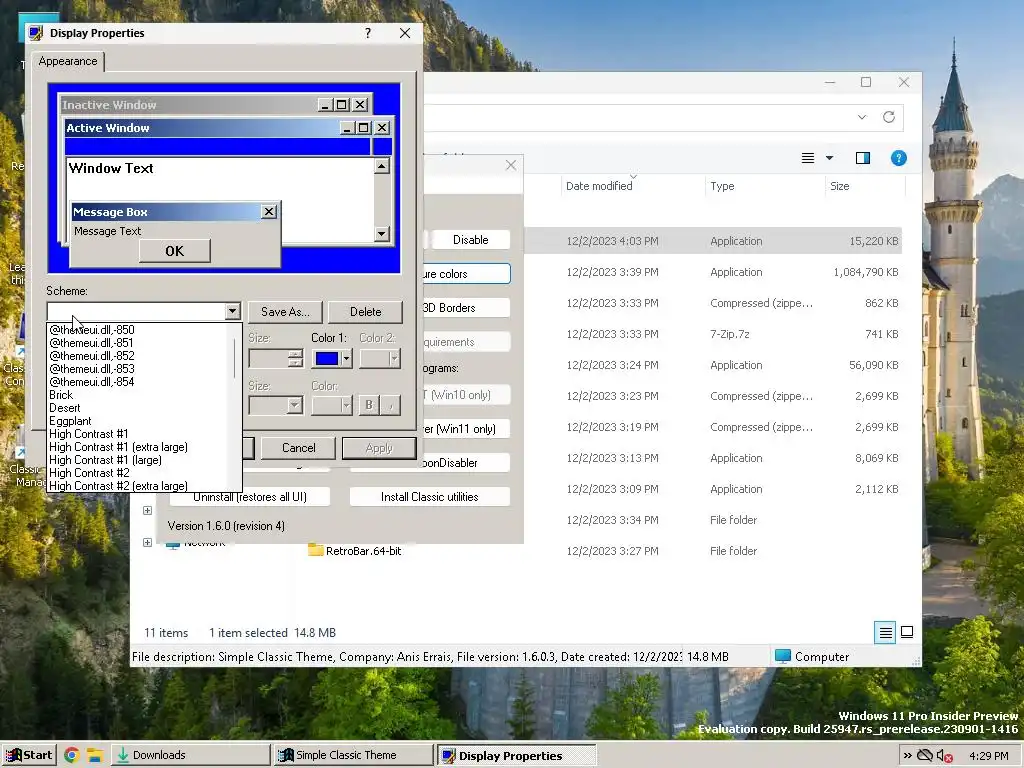Select the Appearance tab
Viewport: 1024px width, 768px height.
pos(68,61)
